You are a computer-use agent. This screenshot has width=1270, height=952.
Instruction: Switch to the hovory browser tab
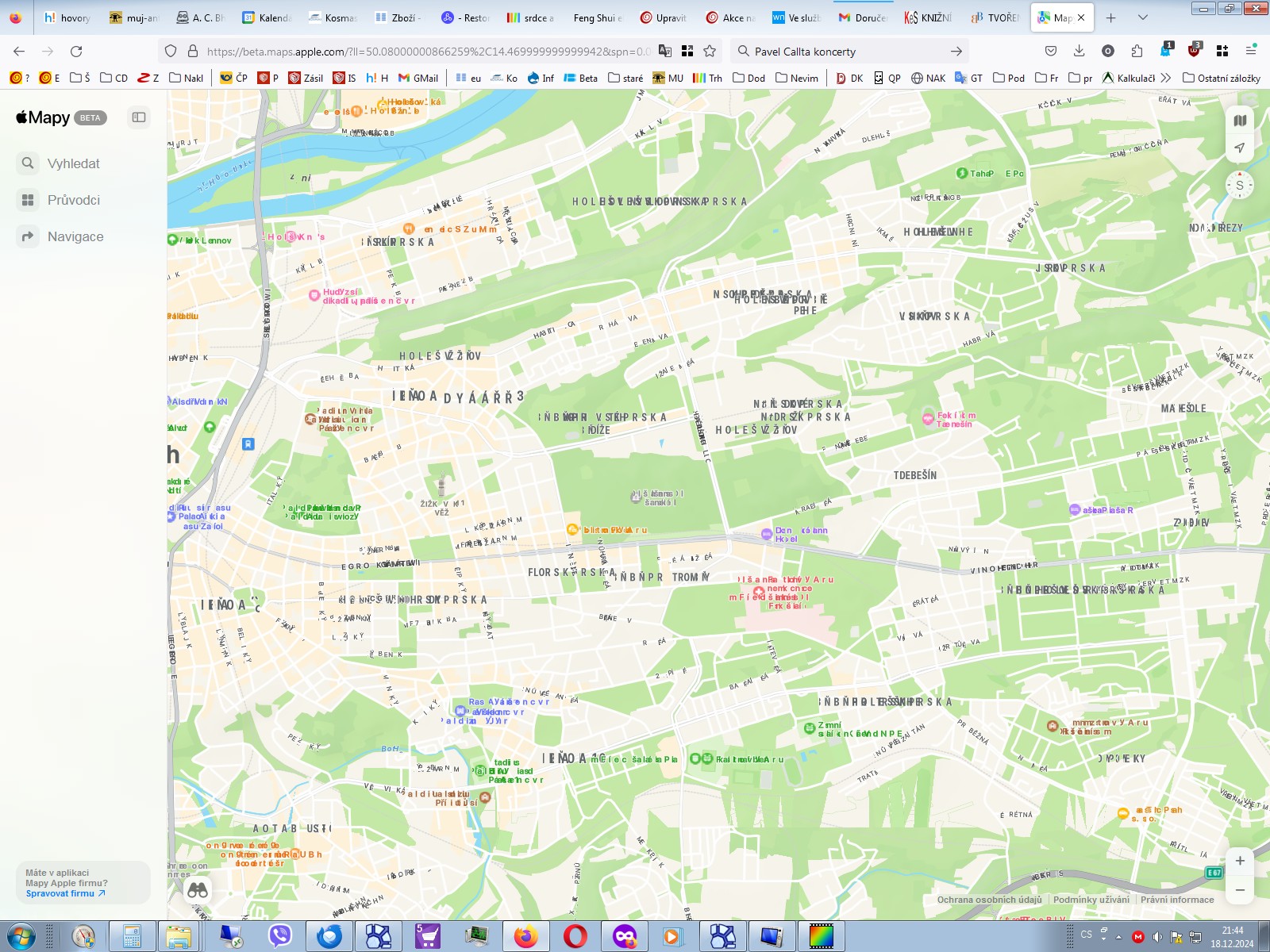click(70, 17)
